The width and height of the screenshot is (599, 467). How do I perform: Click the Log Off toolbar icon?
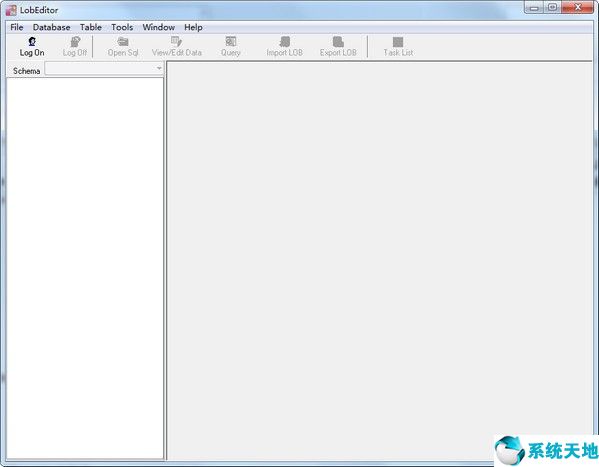click(x=75, y=42)
